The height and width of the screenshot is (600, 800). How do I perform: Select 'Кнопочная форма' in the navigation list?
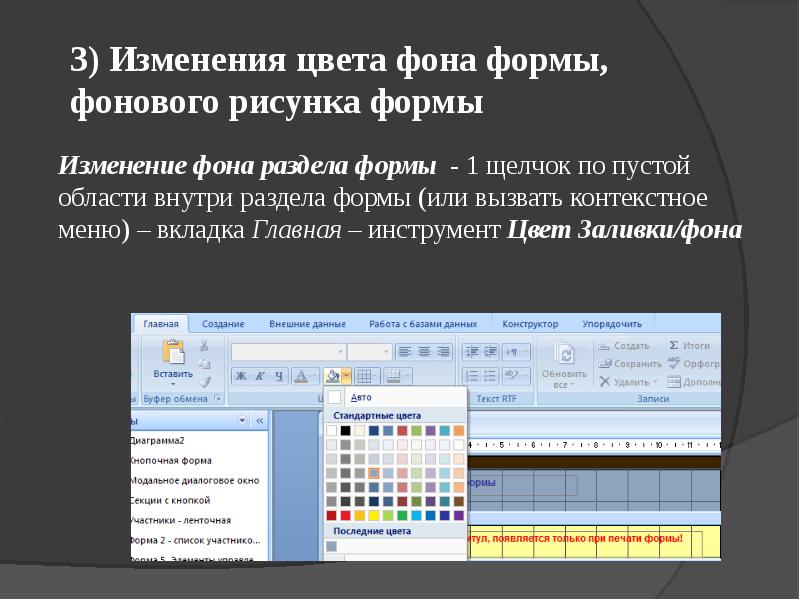click(x=170, y=460)
